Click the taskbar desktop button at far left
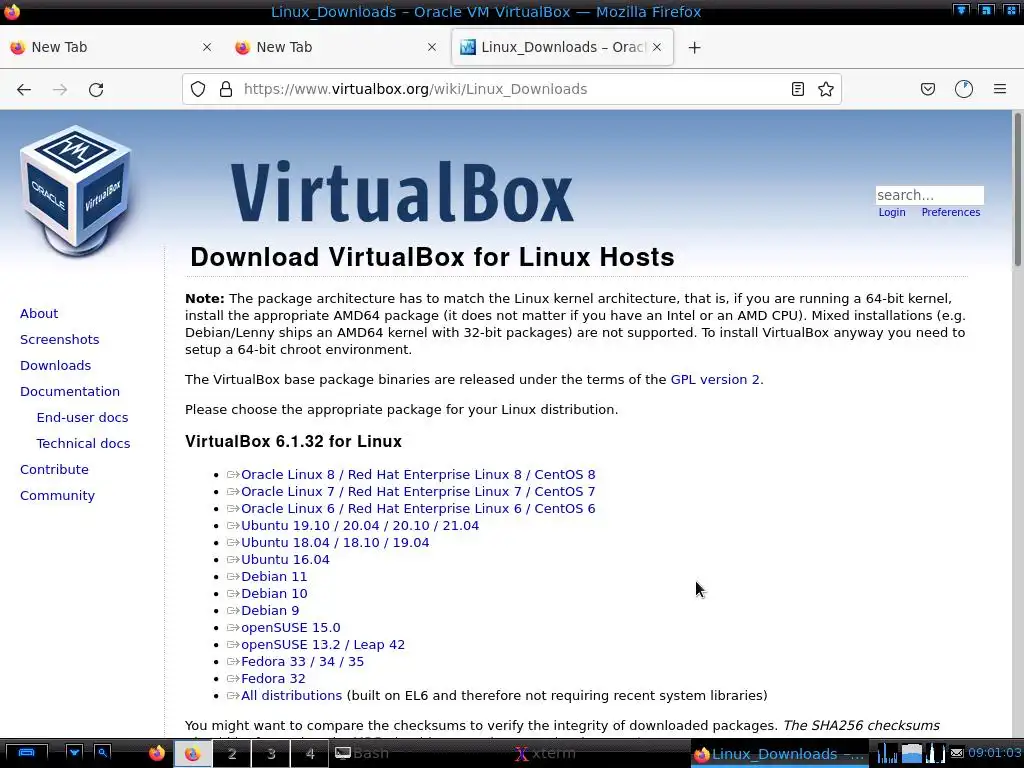 (x=25, y=754)
